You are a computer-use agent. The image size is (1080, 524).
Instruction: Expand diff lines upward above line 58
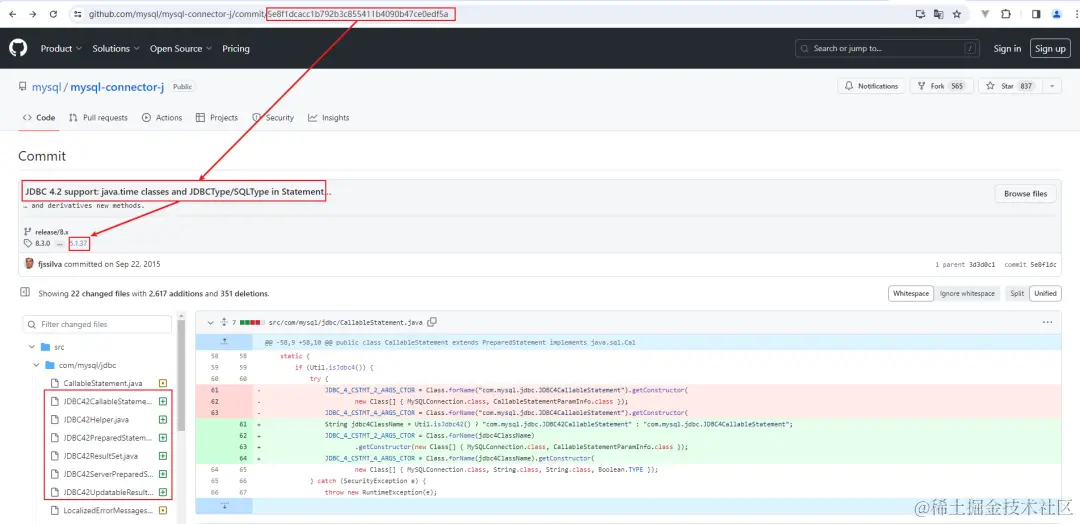pyautogui.click(x=224, y=342)
